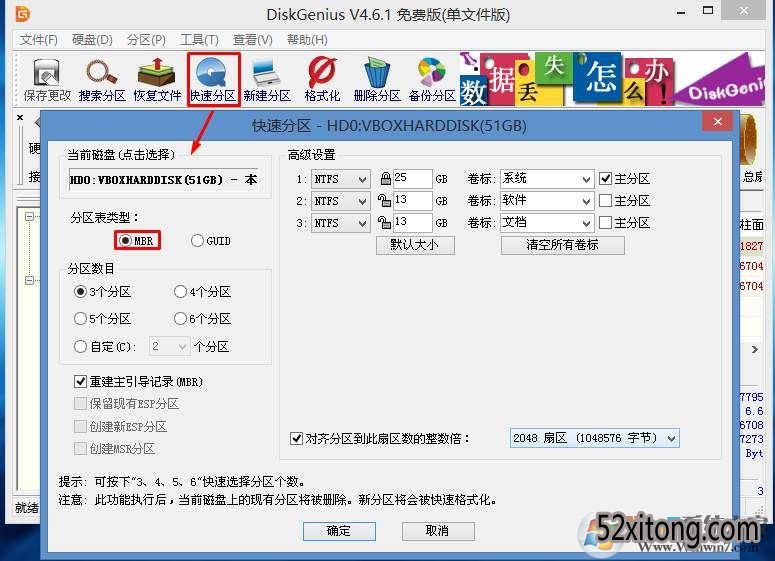This screenshot has width=775, height=561.
Task: Click the partition 3 size input field
Action: coord(413,223)
